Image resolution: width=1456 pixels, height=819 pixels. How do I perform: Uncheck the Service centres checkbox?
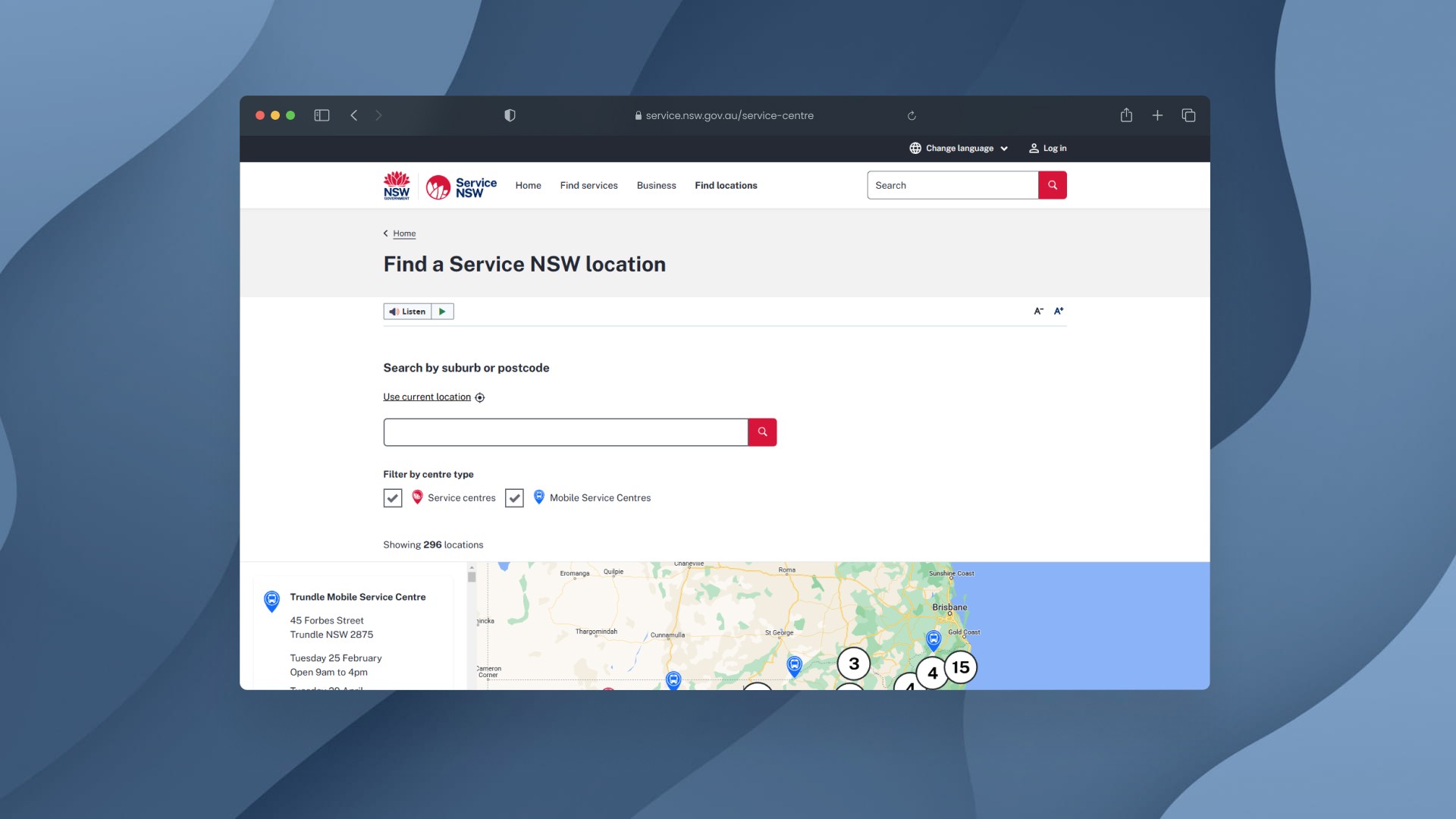click(393, 498)
